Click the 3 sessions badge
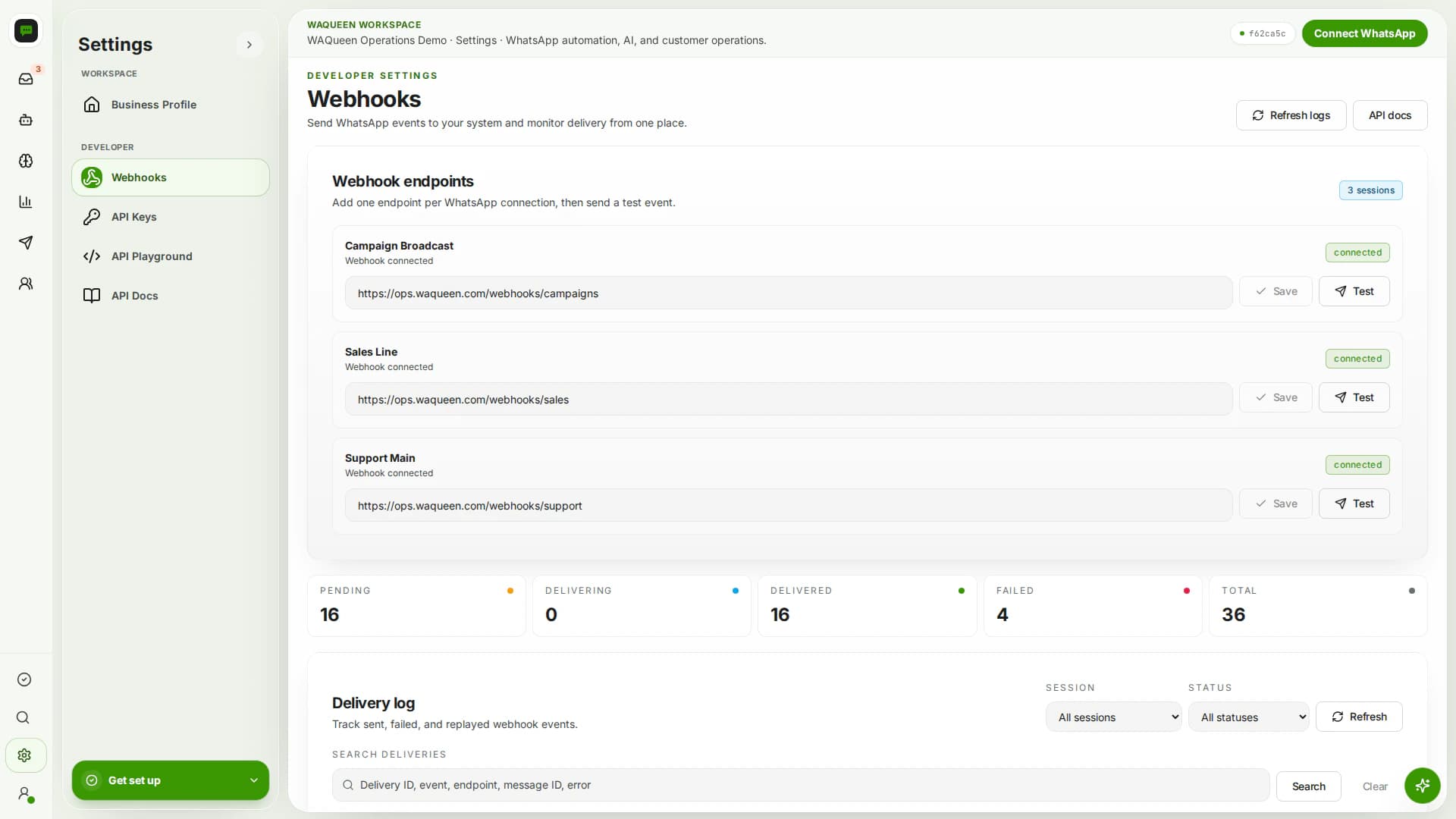 pyautogui.click(x=1370, y=190)
